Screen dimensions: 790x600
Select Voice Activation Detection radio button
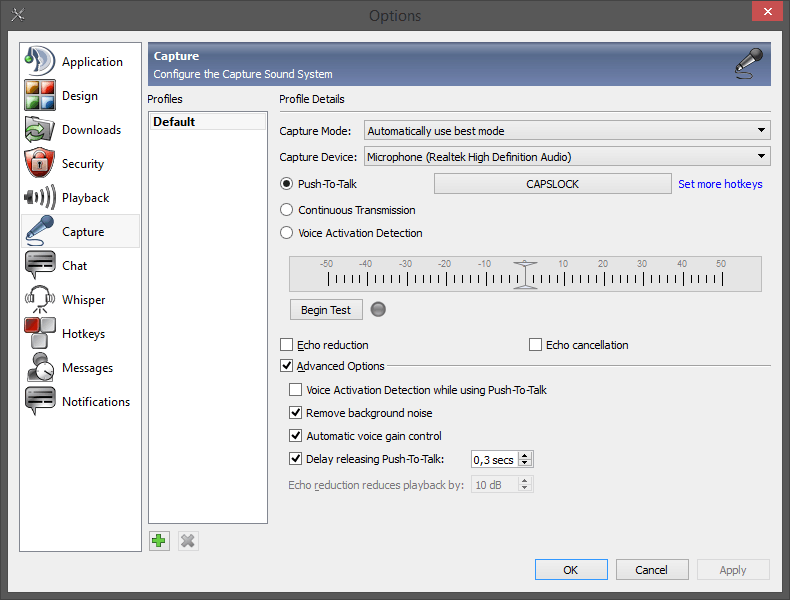click(286, 233)
